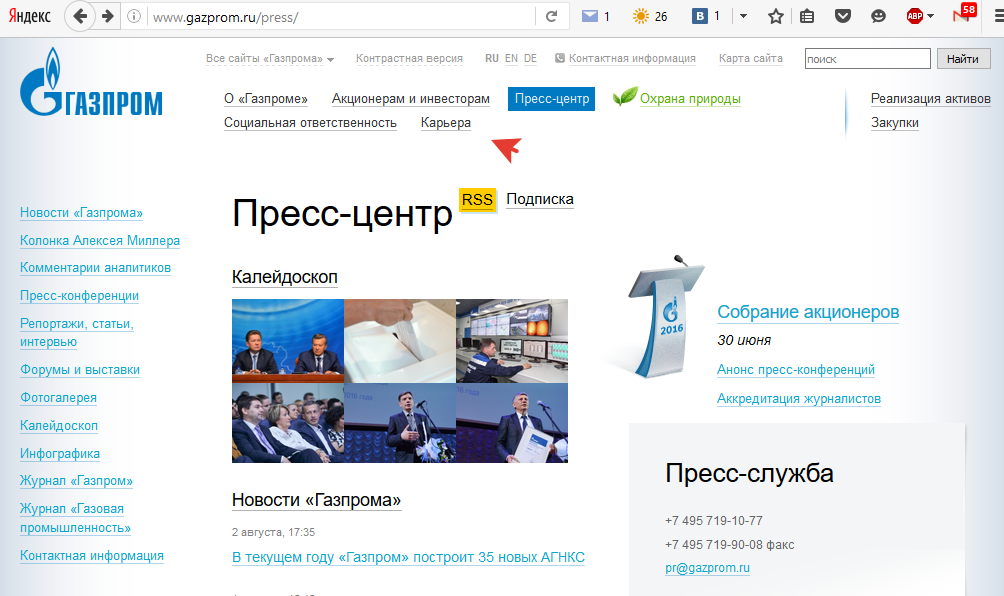Click the browser forward arrow button
Viewport: 1004px width, 596px height.
point(108,17)
